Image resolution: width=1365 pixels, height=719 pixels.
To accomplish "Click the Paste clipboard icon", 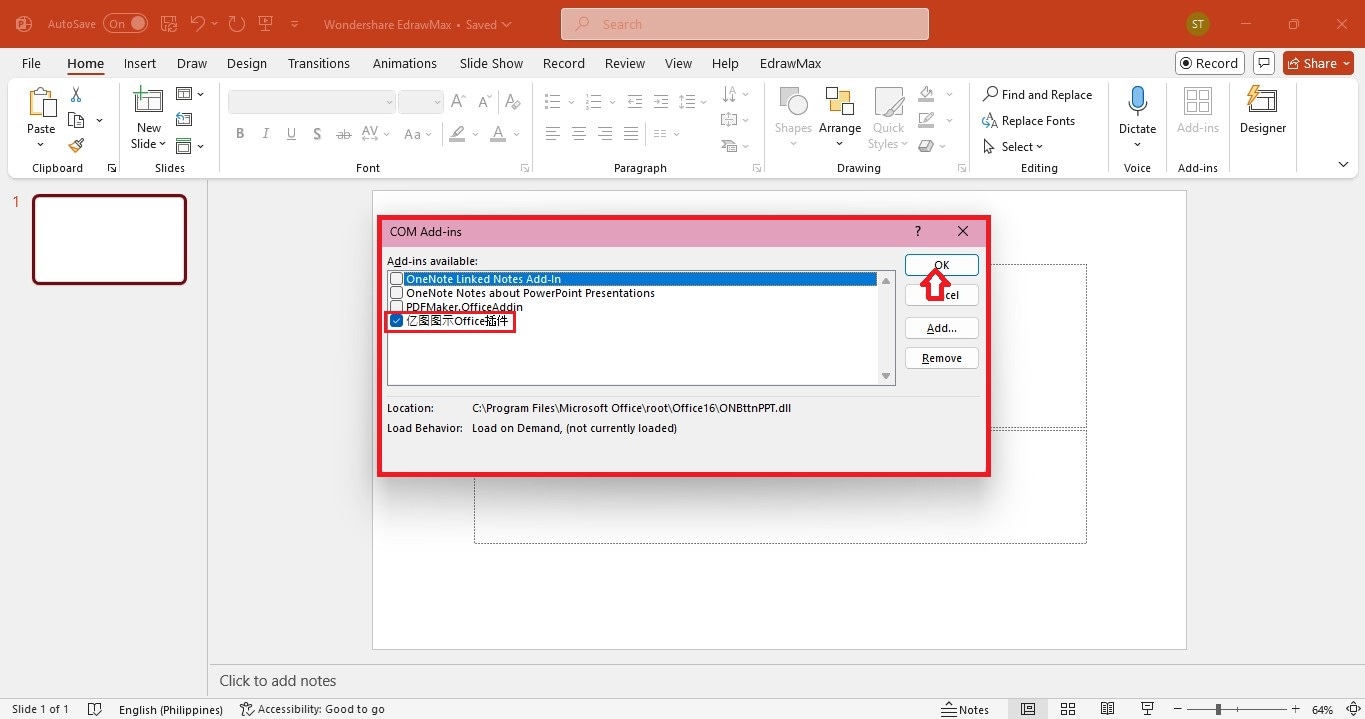I will tap(41, 103).
